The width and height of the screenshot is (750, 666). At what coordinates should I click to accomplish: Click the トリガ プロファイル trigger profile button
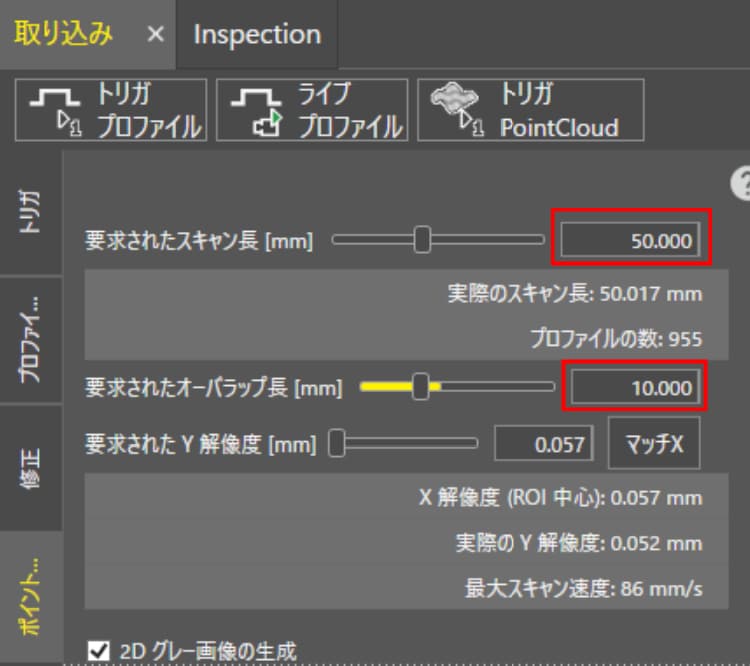tap(111, 110)
